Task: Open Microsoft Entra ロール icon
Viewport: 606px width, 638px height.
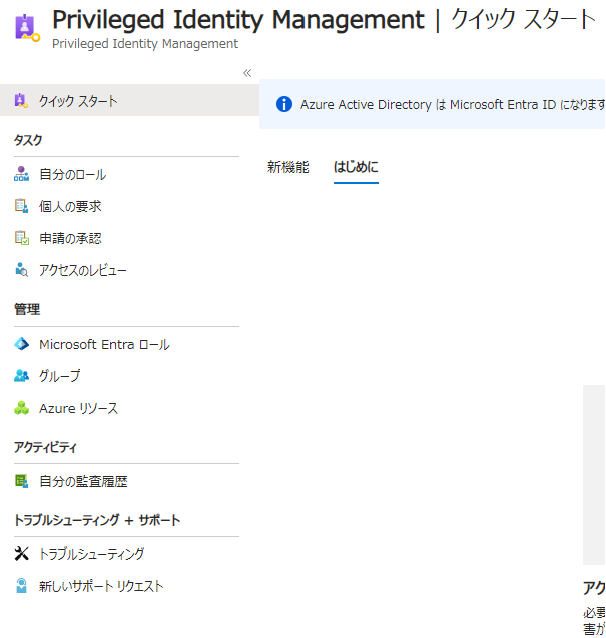Action: [22, 345]
